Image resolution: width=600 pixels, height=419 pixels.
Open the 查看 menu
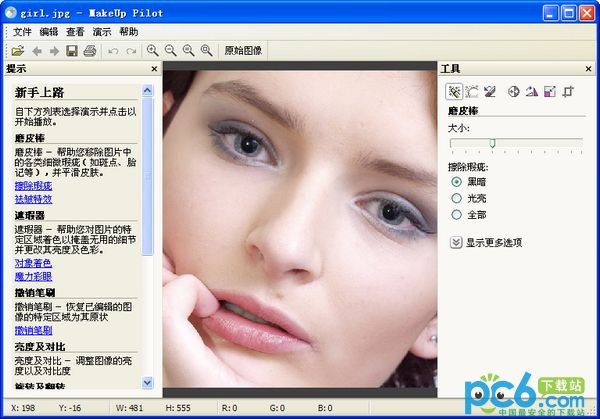[x=75, y=32]
